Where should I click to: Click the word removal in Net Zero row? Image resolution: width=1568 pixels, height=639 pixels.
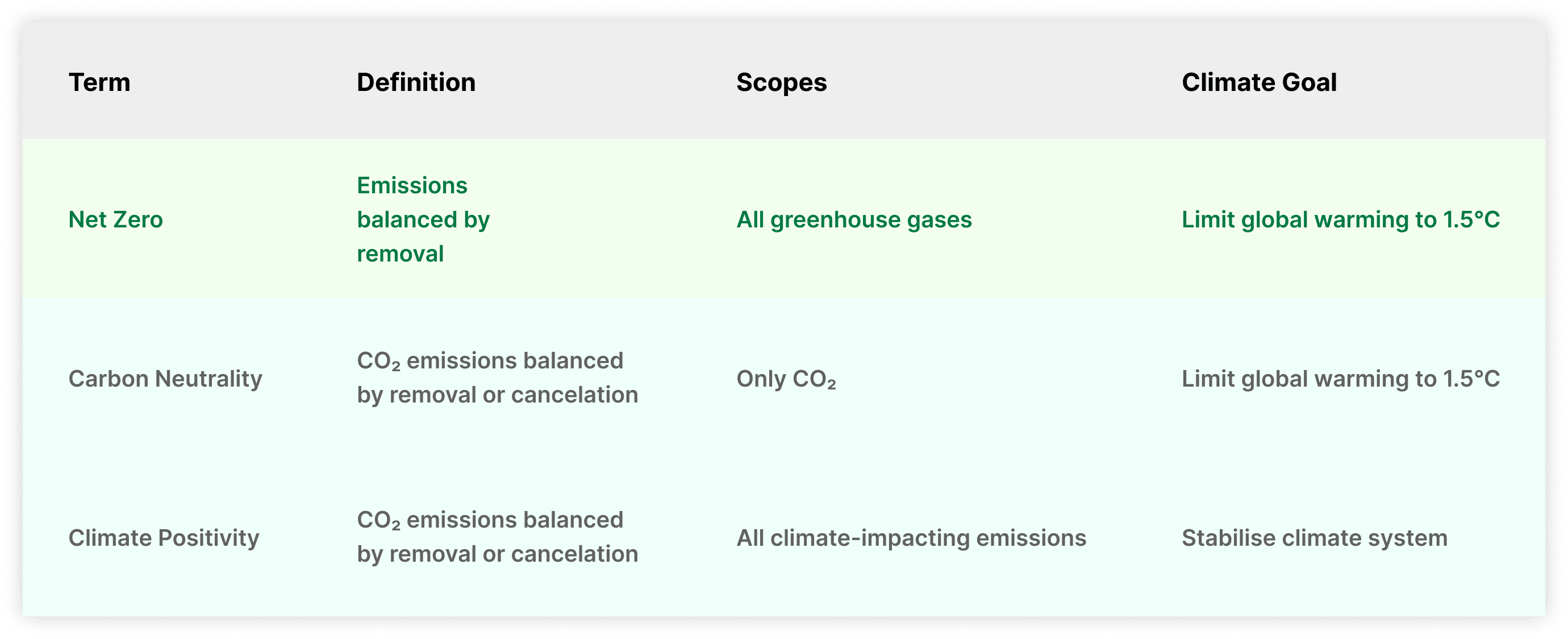[400, 254]
